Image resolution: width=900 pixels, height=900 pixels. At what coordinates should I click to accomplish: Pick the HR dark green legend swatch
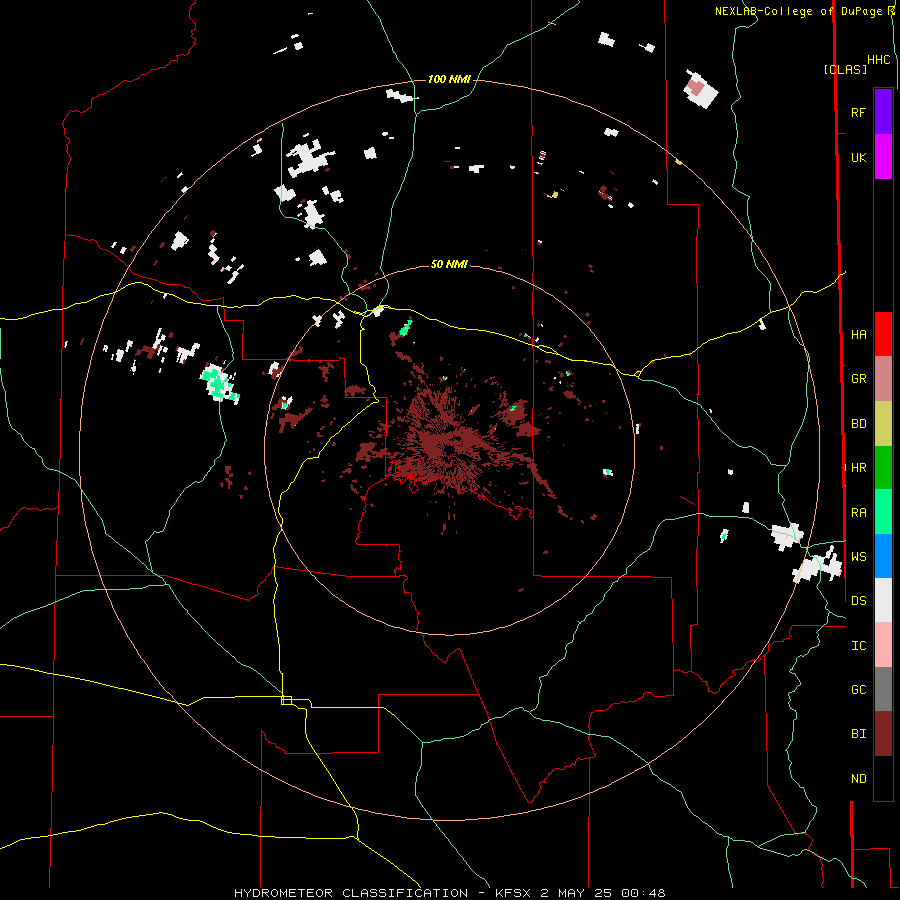tap(883, 468)
